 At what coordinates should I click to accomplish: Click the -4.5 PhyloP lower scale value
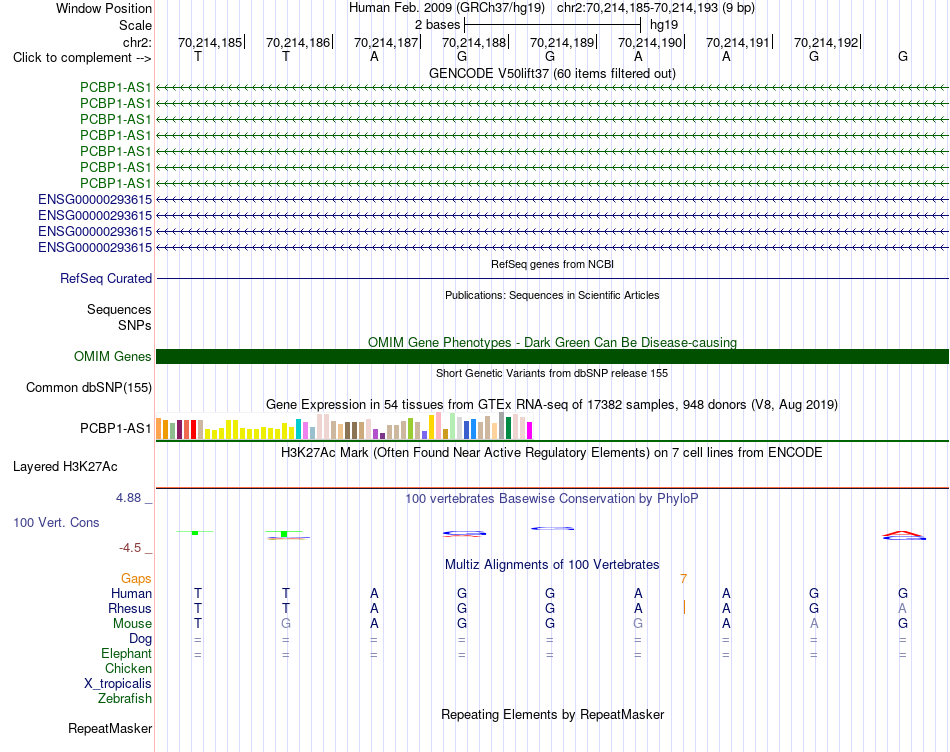[x=130, y=548]
